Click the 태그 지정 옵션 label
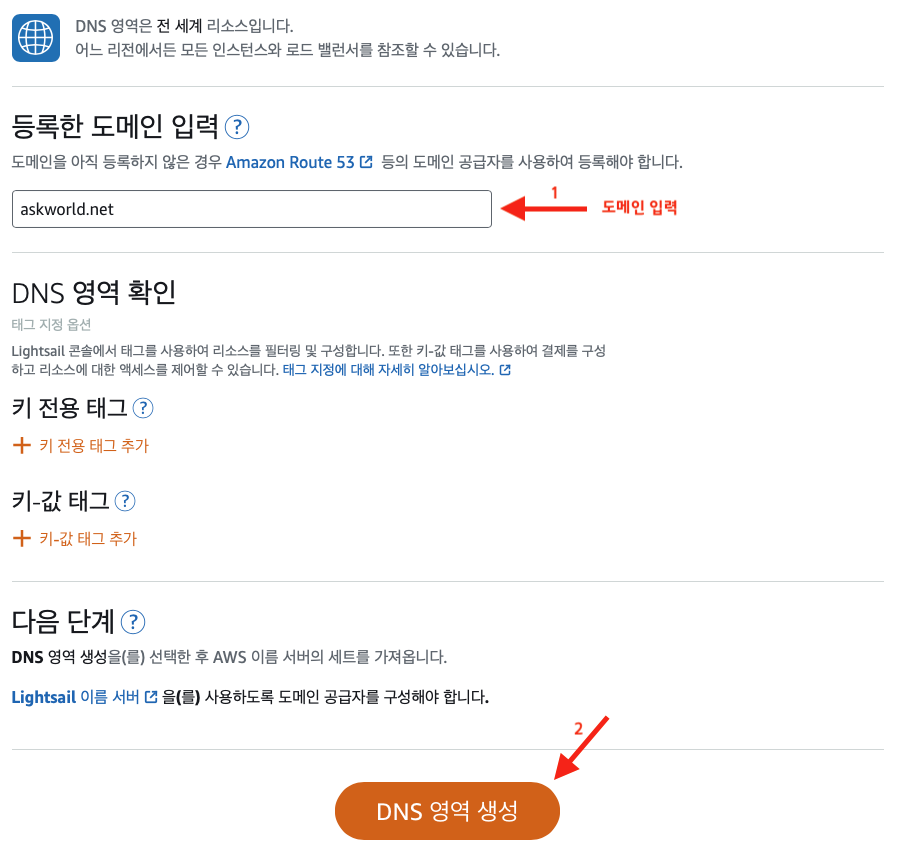The width and height of the screenshot is (900, 861). pyautogui.click(x=52, y=325)
